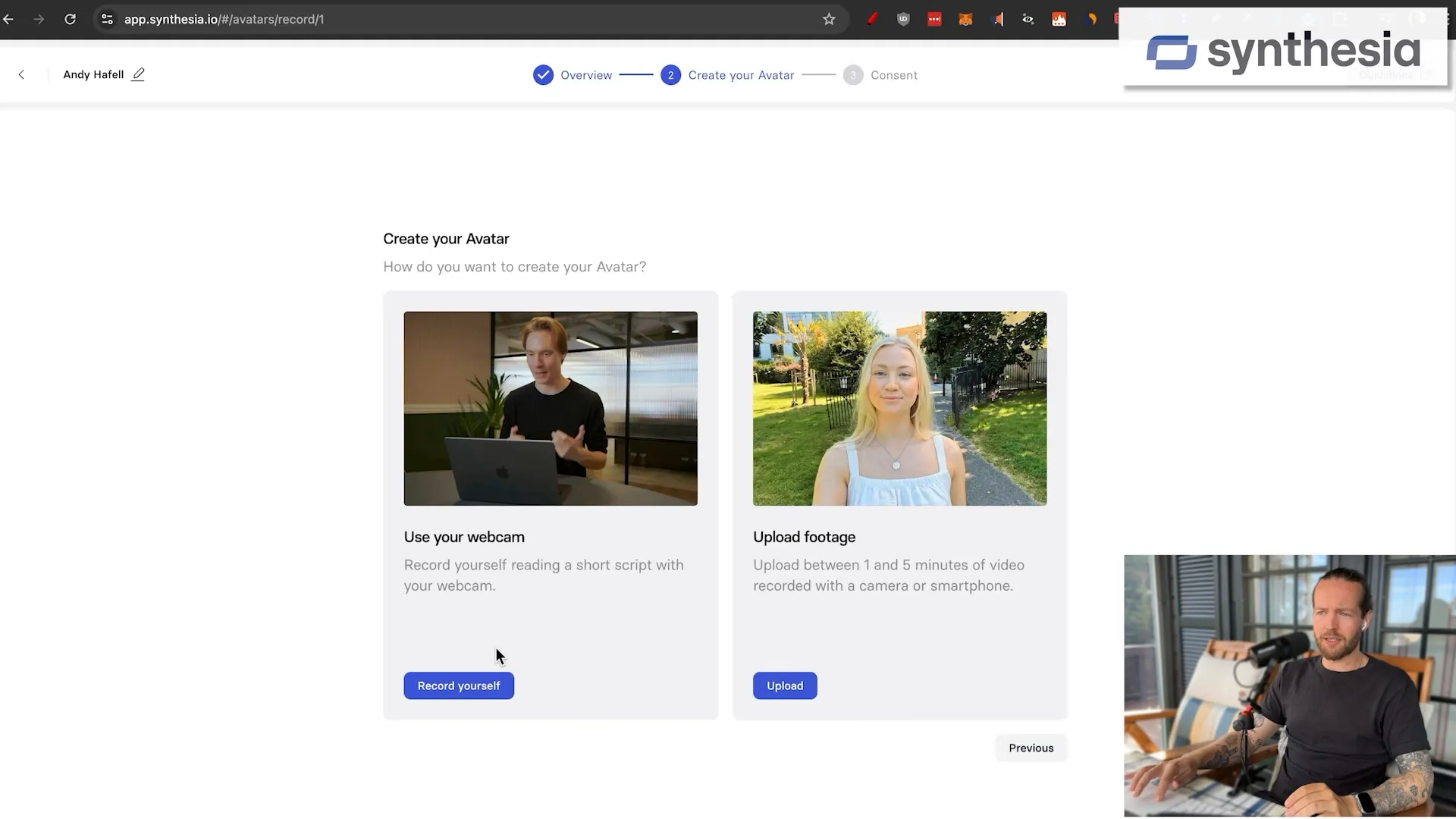Open the megaphone extension icon
Image resolution: width=1456 pixels, height=819 pixels.
point(997,19)
